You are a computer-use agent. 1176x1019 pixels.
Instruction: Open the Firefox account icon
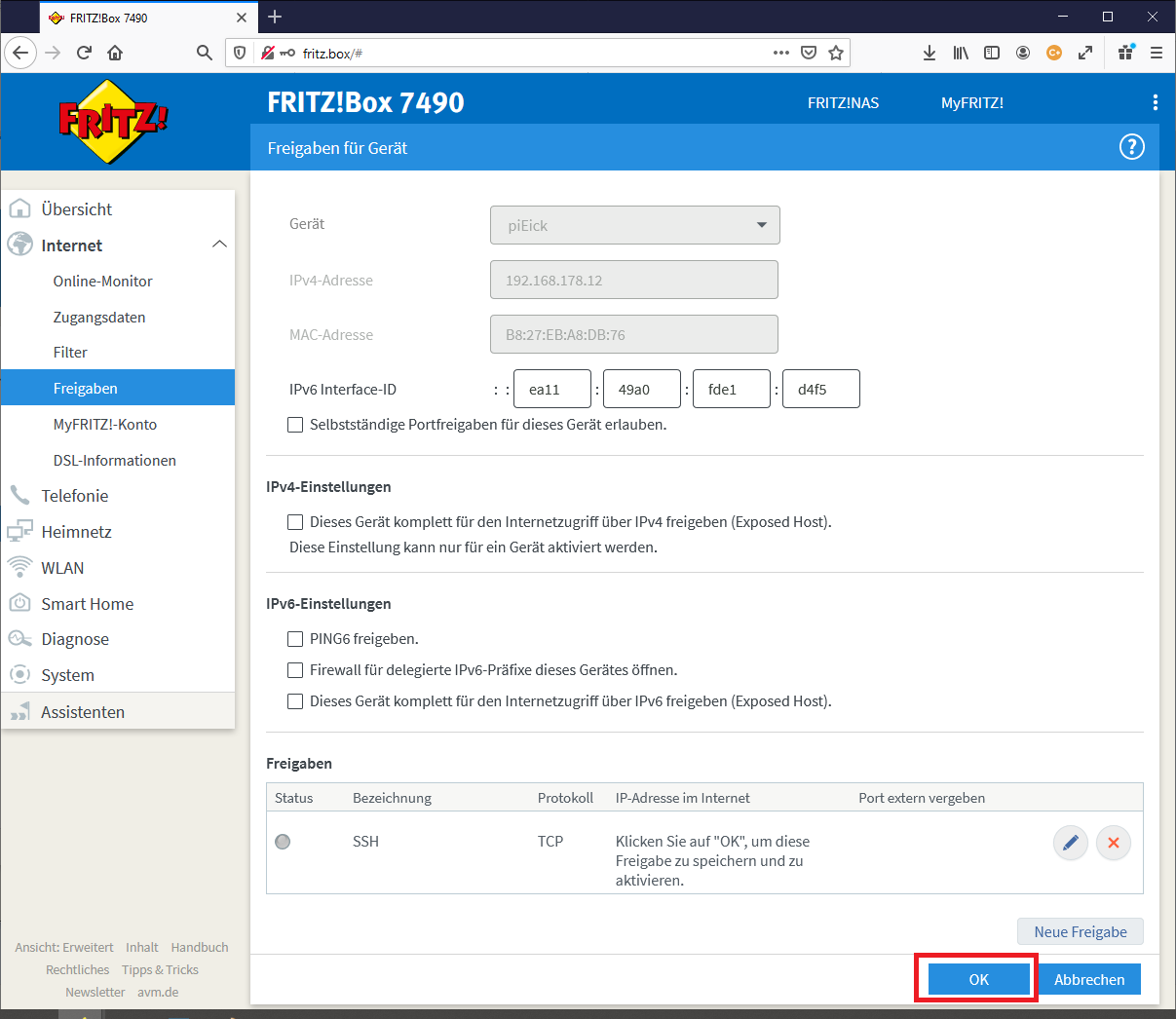pyautogui.click(x=1023, y=53)
